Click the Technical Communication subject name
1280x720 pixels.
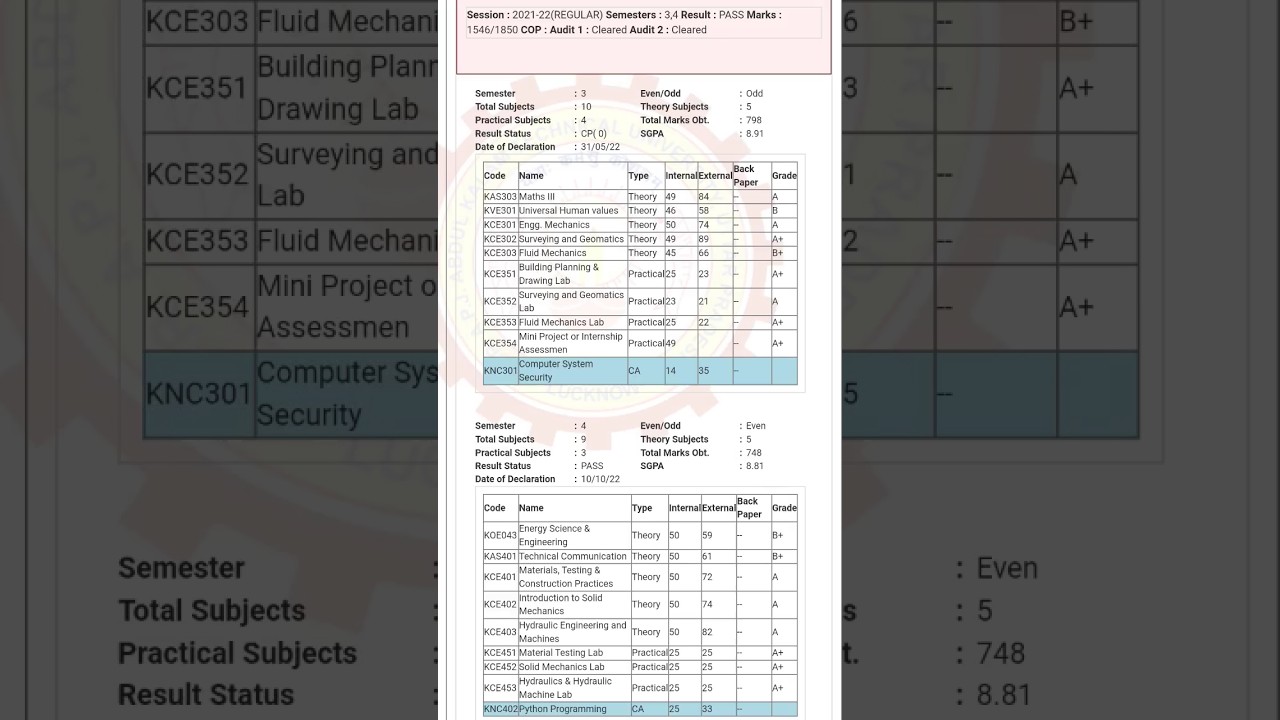573,557
